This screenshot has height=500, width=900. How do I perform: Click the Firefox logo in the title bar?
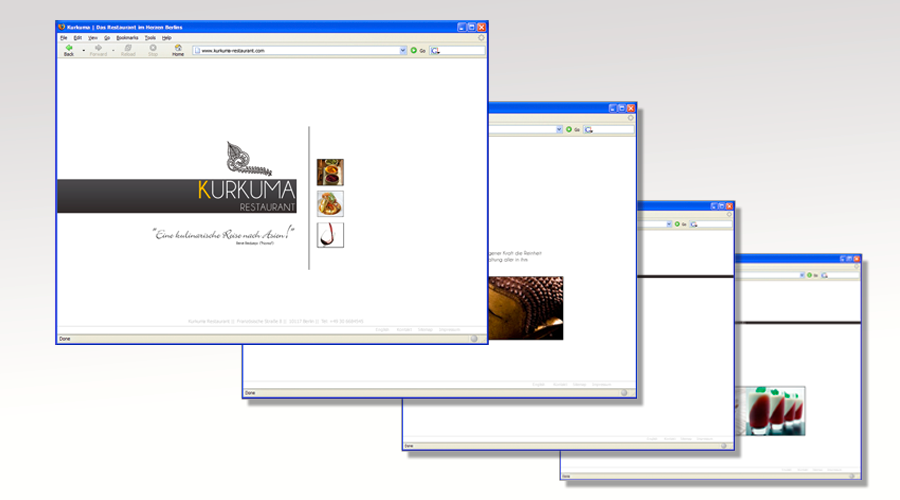pyautogui.click(x=61, y=26)
